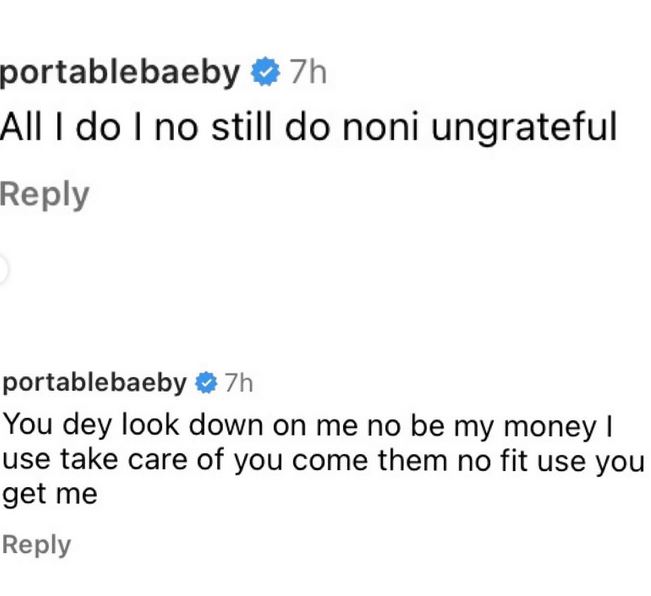The image size is (651, 596).
Task: Click the partial circle icon at left edge
Action: click(3, 270)
